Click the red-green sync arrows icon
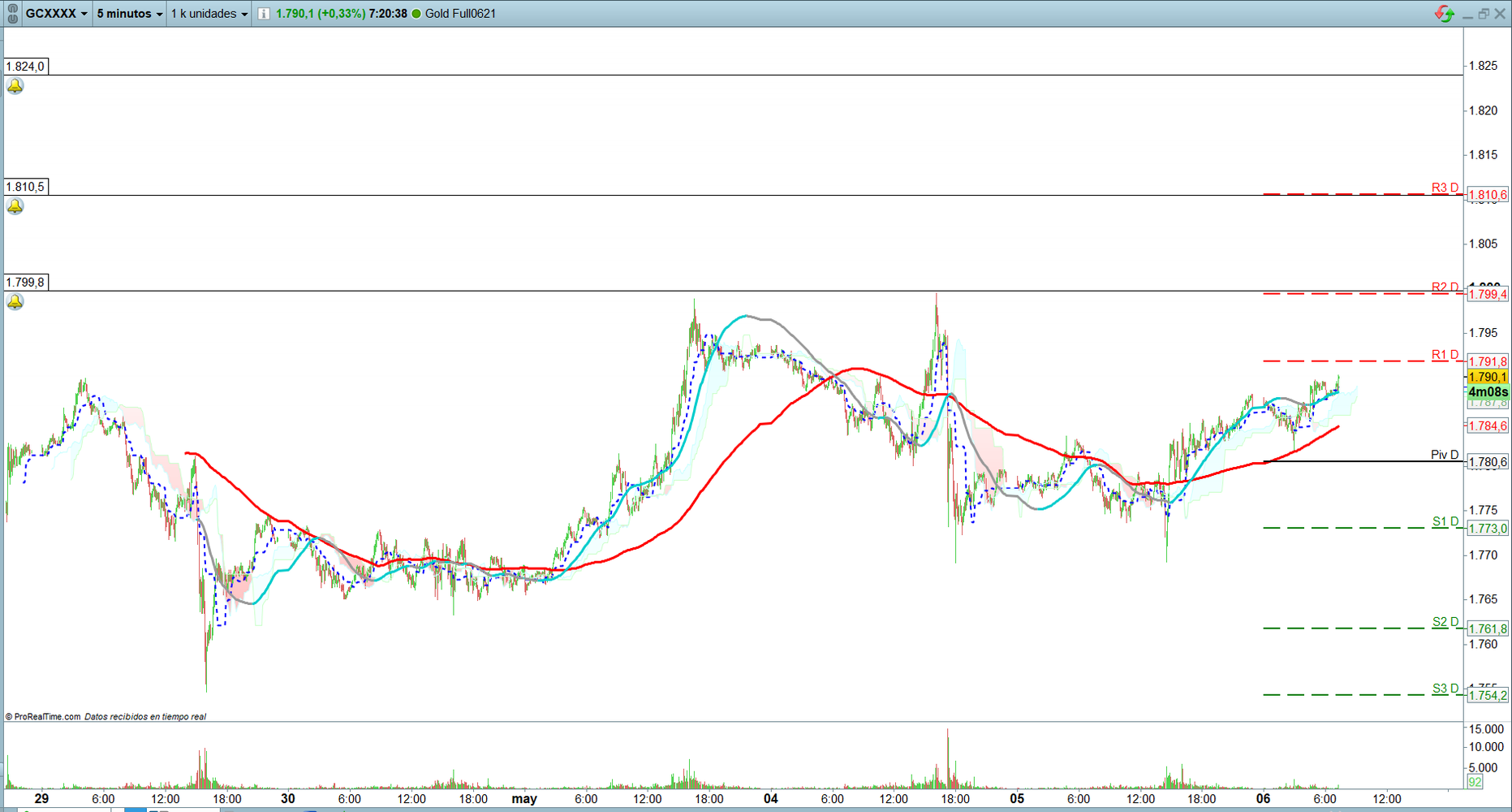 point(1445,14)
